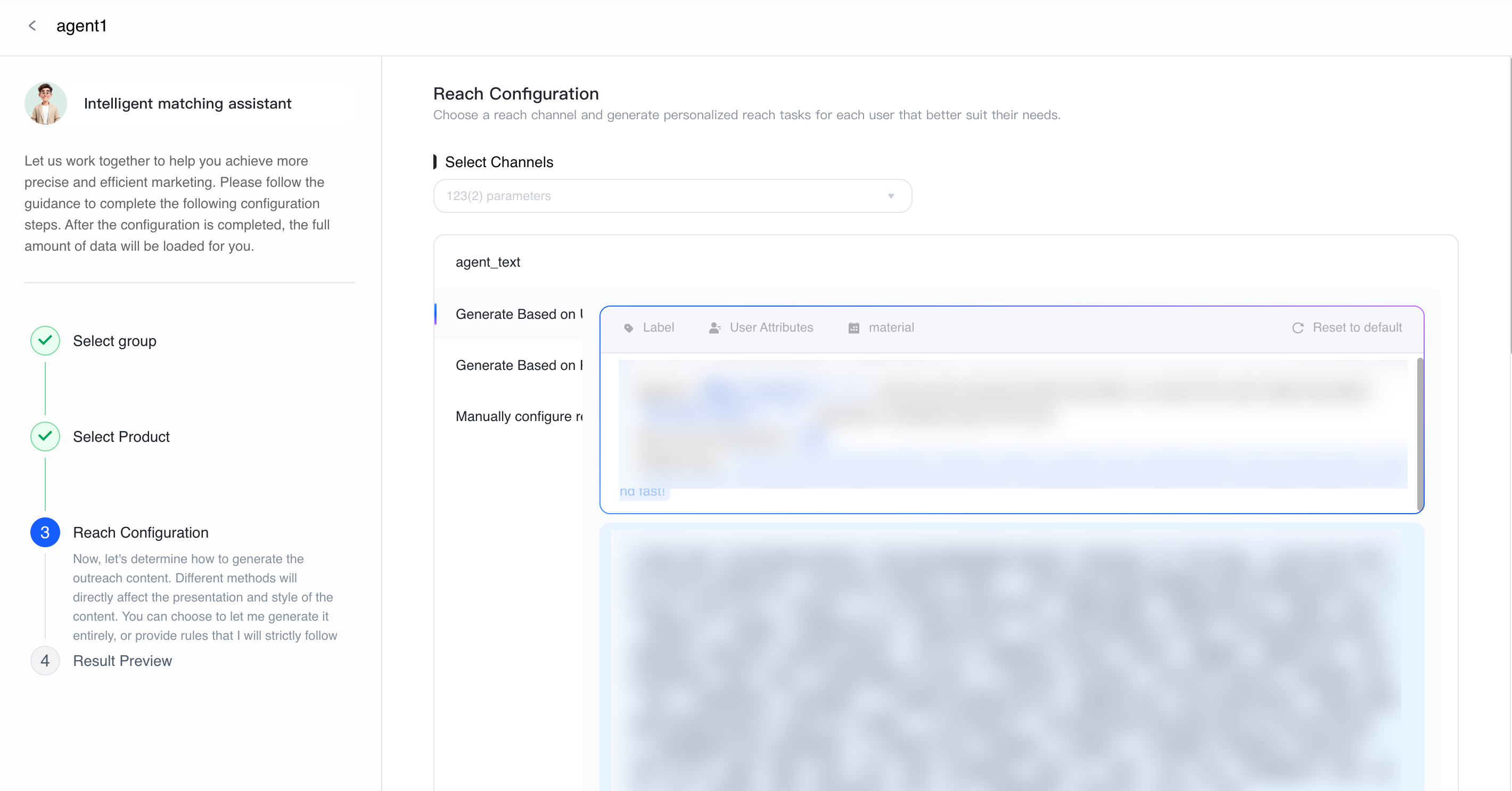Open the 123(2) parameters combo box

tap(672, 196)
